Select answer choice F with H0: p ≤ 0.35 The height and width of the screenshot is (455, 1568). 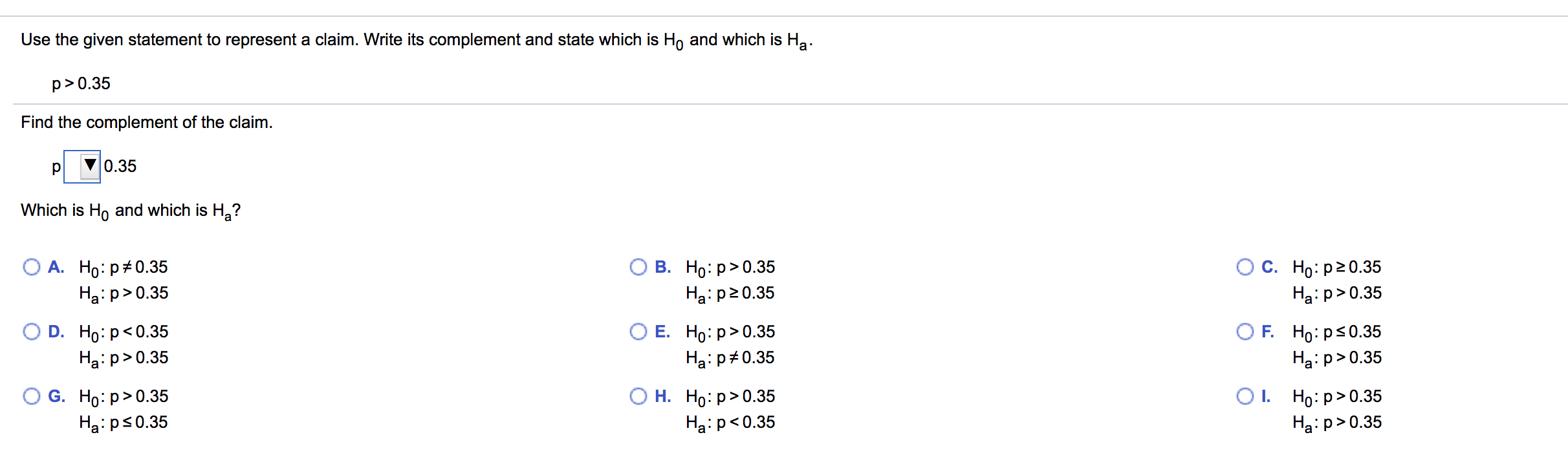click(x=1245, y=331)
